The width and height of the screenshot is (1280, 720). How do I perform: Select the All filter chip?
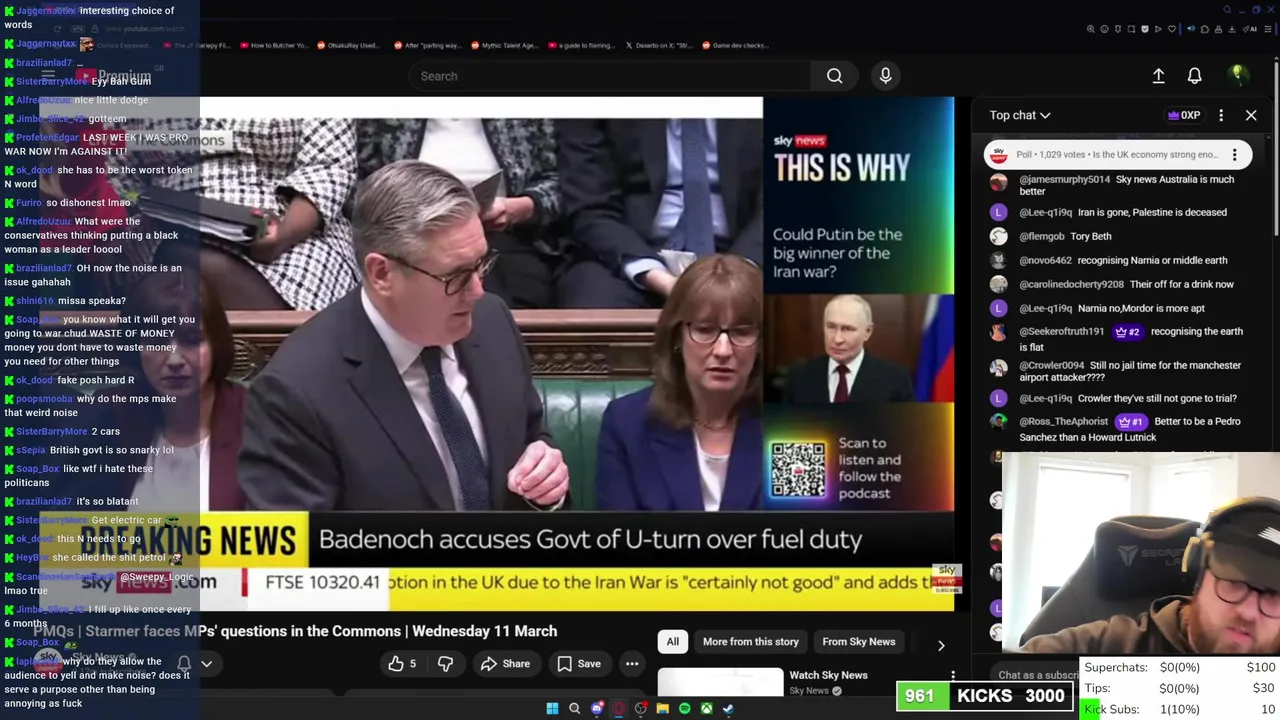673,642
